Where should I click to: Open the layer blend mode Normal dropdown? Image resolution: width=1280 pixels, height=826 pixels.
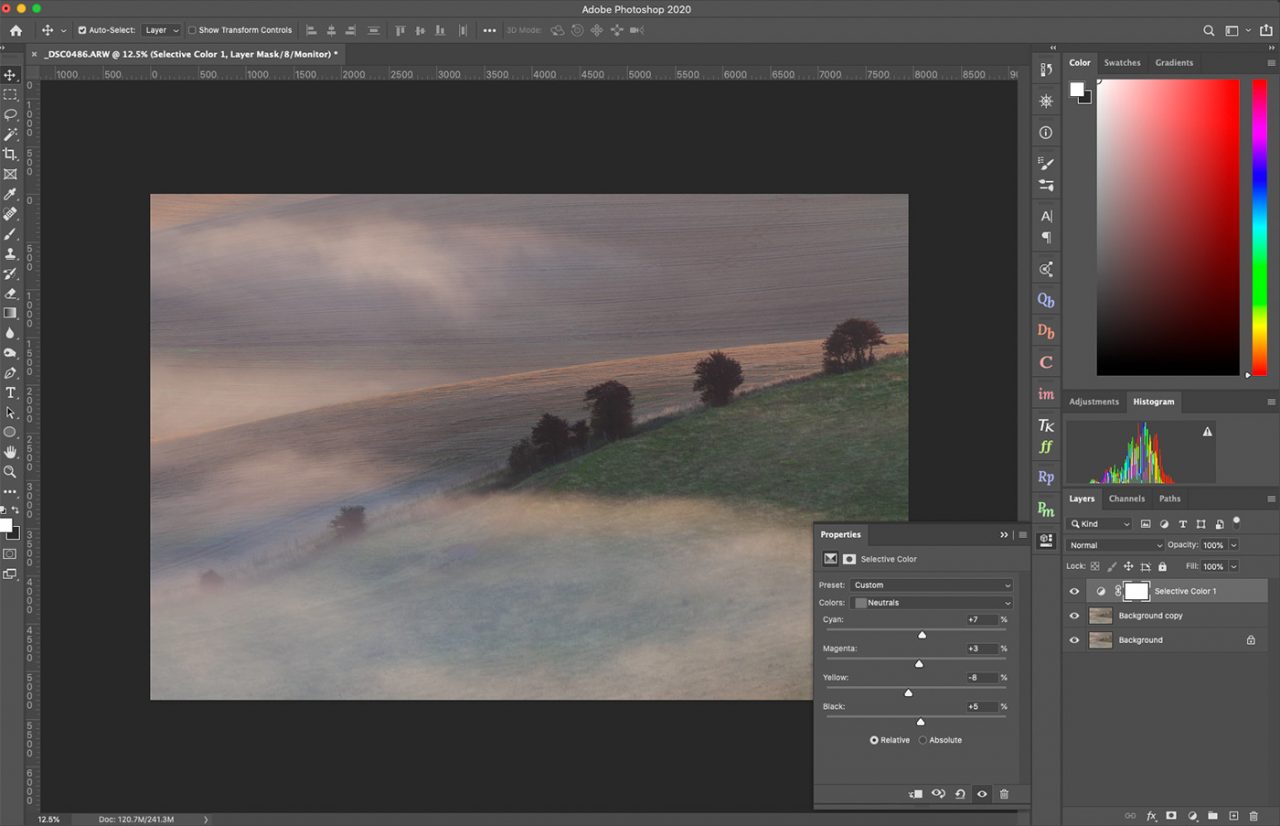pyautogui.click(x=1113, y=544)
